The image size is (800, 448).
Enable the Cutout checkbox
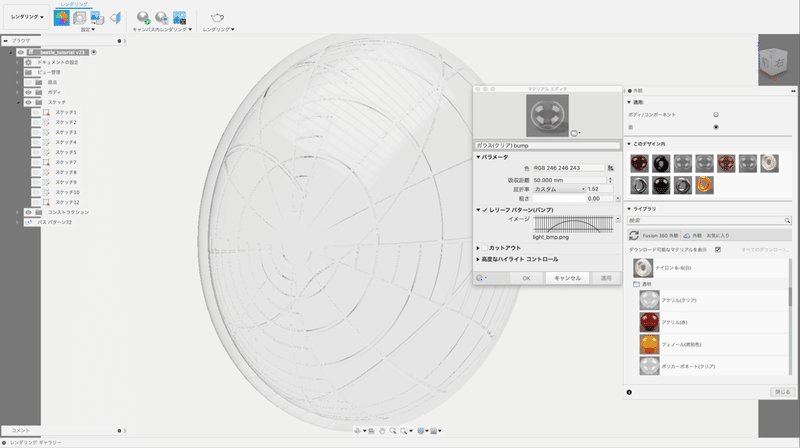tap(485, 248)
